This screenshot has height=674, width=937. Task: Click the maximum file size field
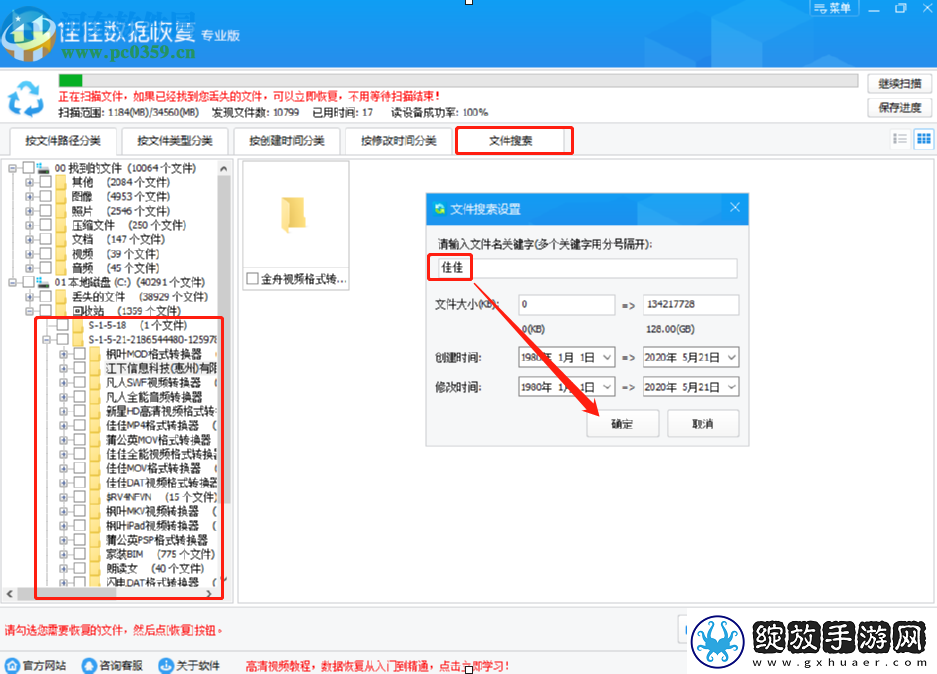(x=691, y=305)
